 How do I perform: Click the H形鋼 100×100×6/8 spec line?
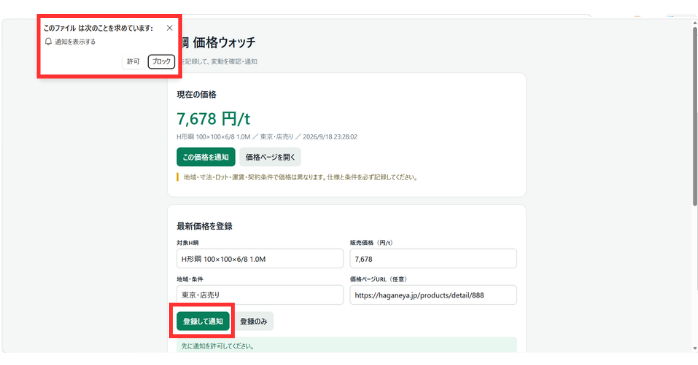click(x=267, y=137)
